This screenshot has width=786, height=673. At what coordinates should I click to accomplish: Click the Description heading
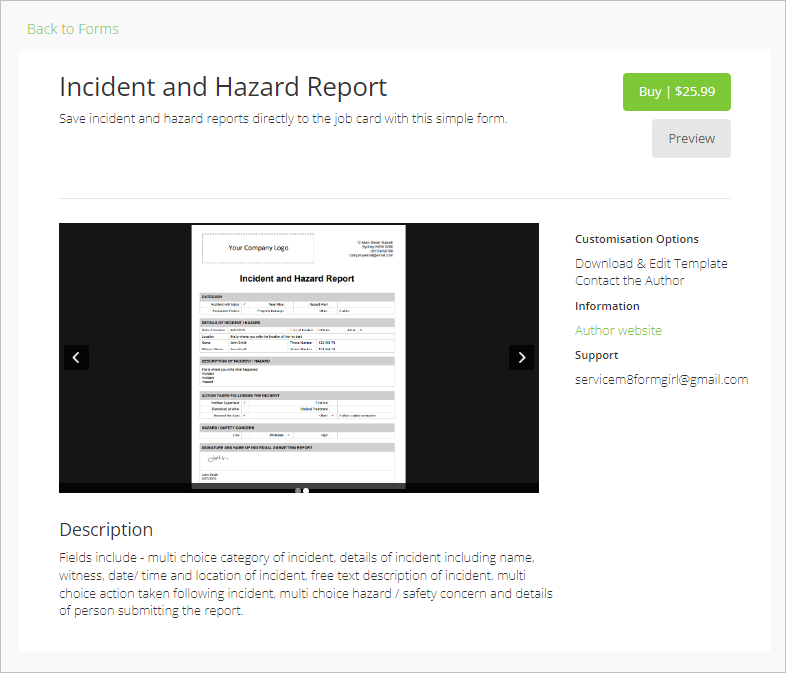[x=106, y=530]
